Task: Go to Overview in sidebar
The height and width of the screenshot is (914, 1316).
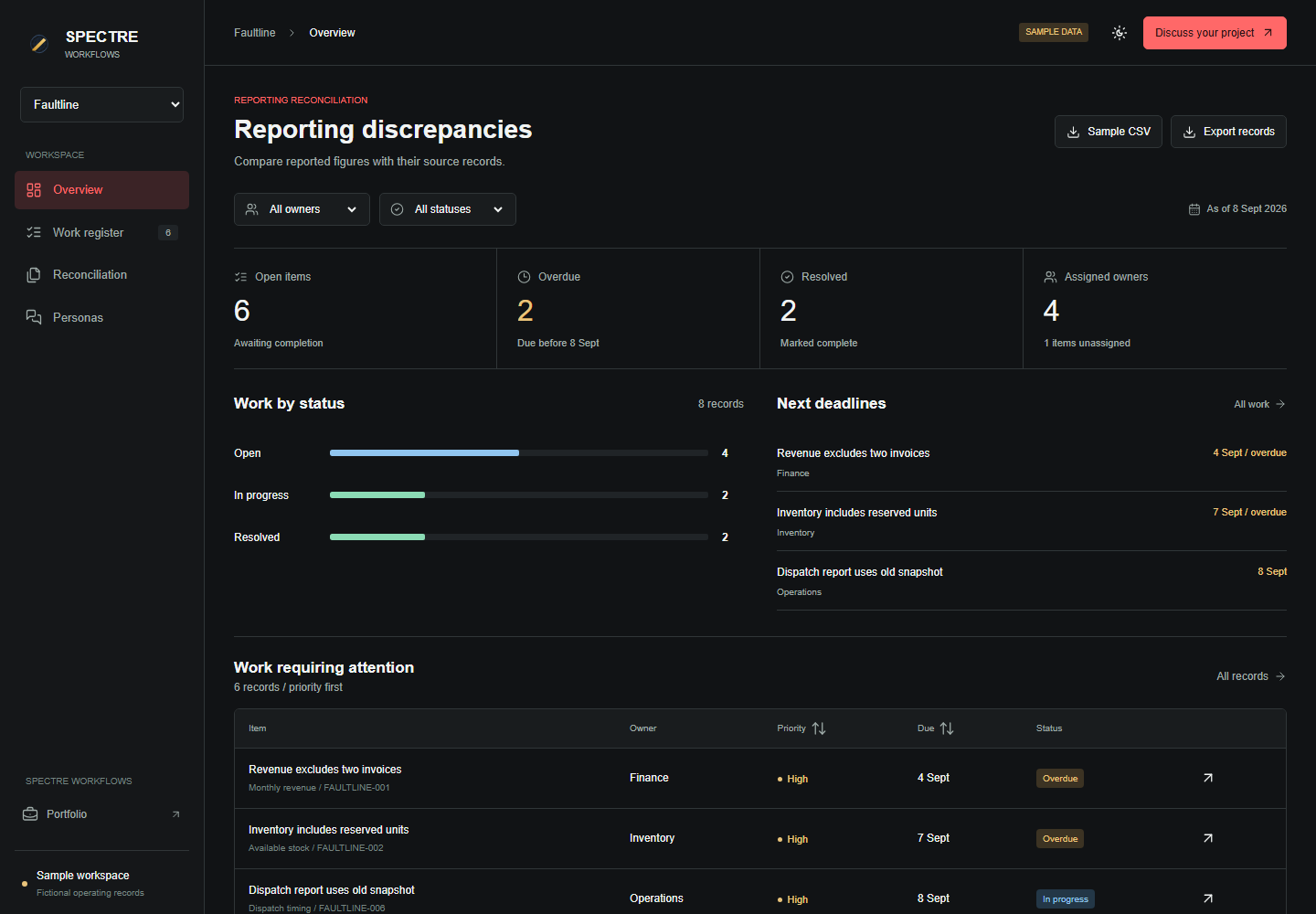Action: click(x=101, y=190)
